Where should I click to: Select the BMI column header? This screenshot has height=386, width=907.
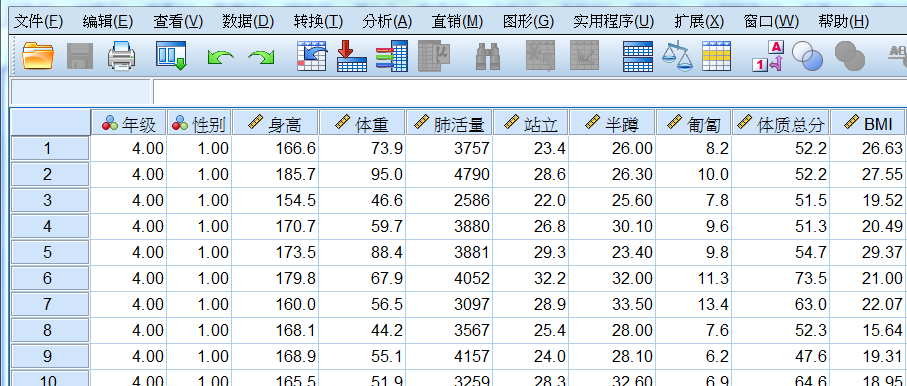[x=868, y=123]
